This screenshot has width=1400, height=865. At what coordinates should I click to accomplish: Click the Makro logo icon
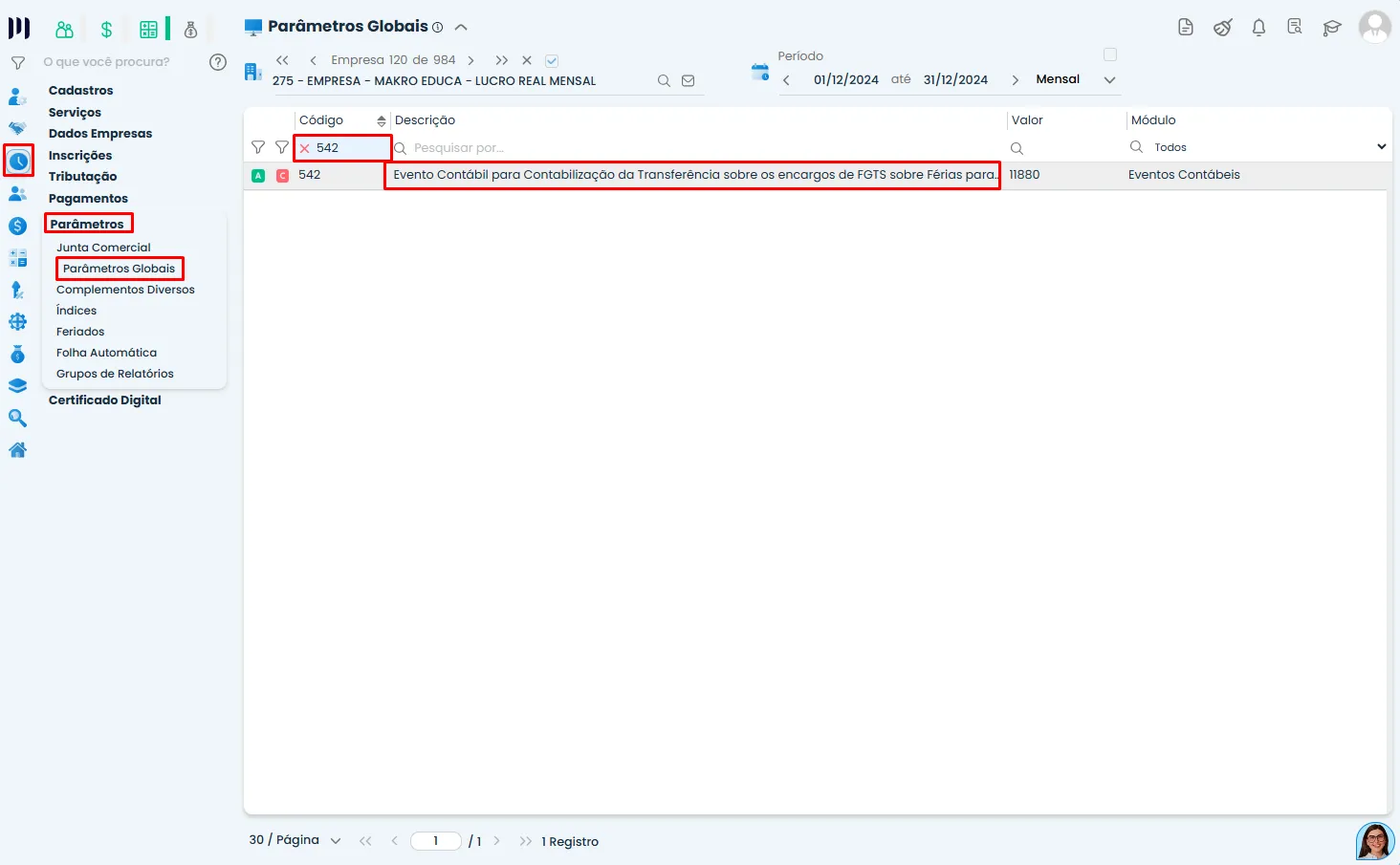tap(19, 29)
